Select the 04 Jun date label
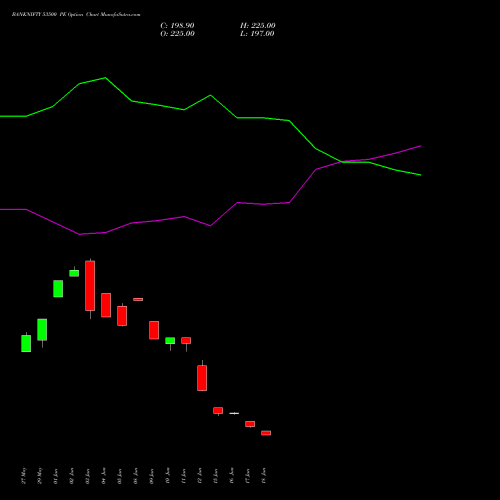 (x=104, y=476)
